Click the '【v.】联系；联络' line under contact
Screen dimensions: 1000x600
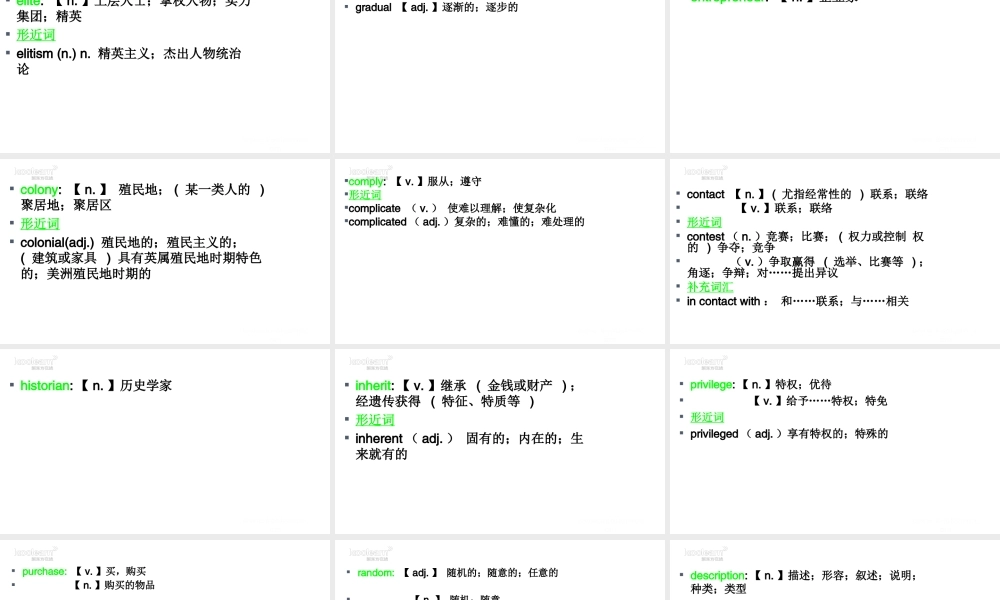(786, 209)
